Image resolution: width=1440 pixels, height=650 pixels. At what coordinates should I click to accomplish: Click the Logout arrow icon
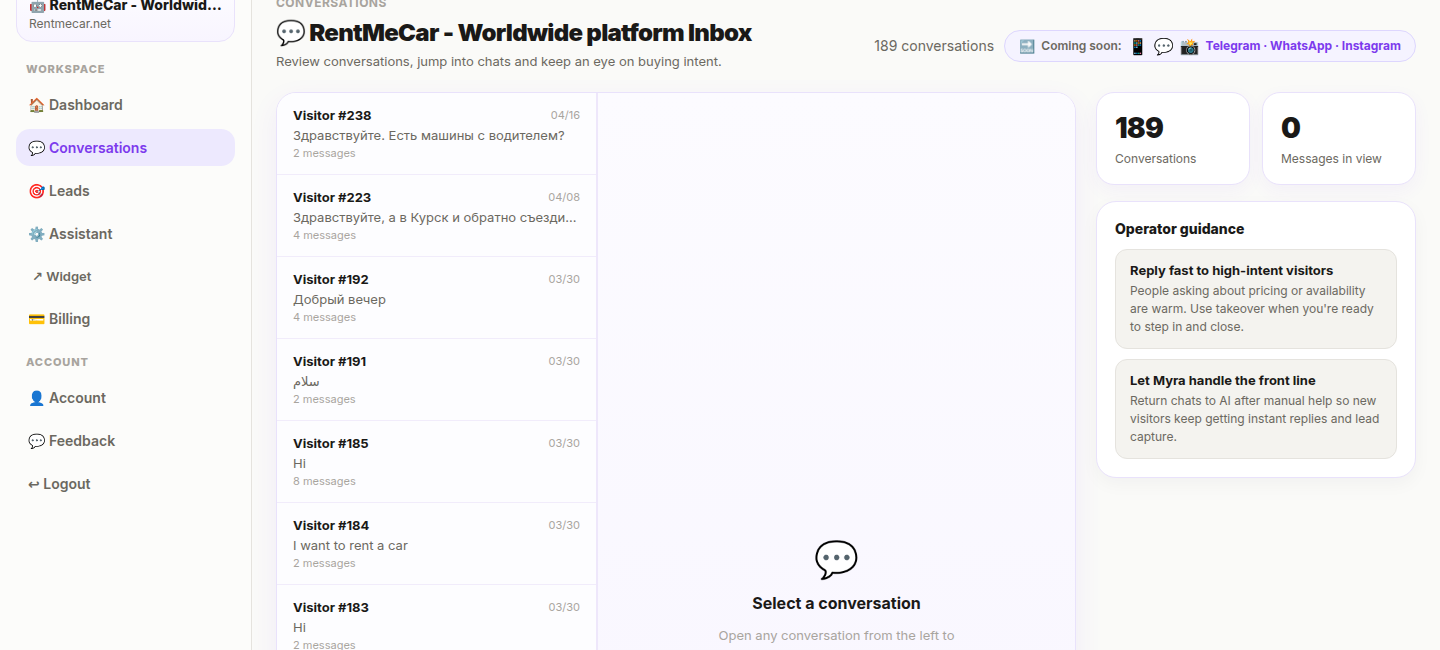pyautogui.click(x=36, y=483)
